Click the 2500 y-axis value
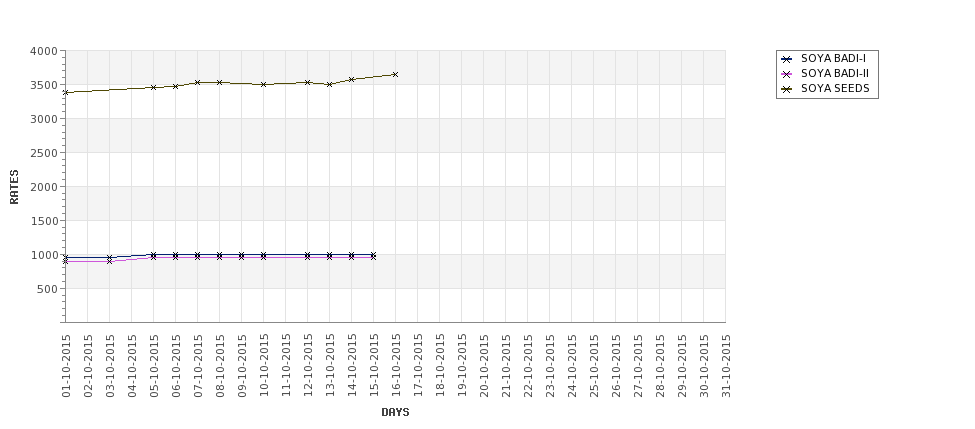 pyautogui.click(x=44, y=153)
